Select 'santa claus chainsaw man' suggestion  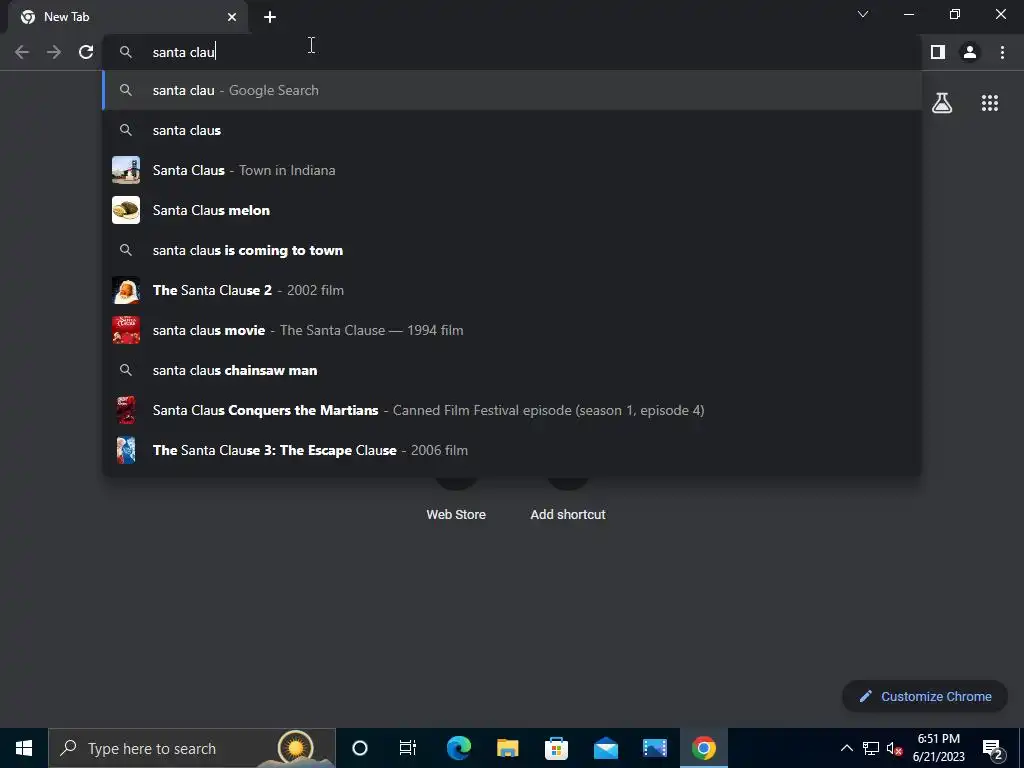tap(513, 370)
